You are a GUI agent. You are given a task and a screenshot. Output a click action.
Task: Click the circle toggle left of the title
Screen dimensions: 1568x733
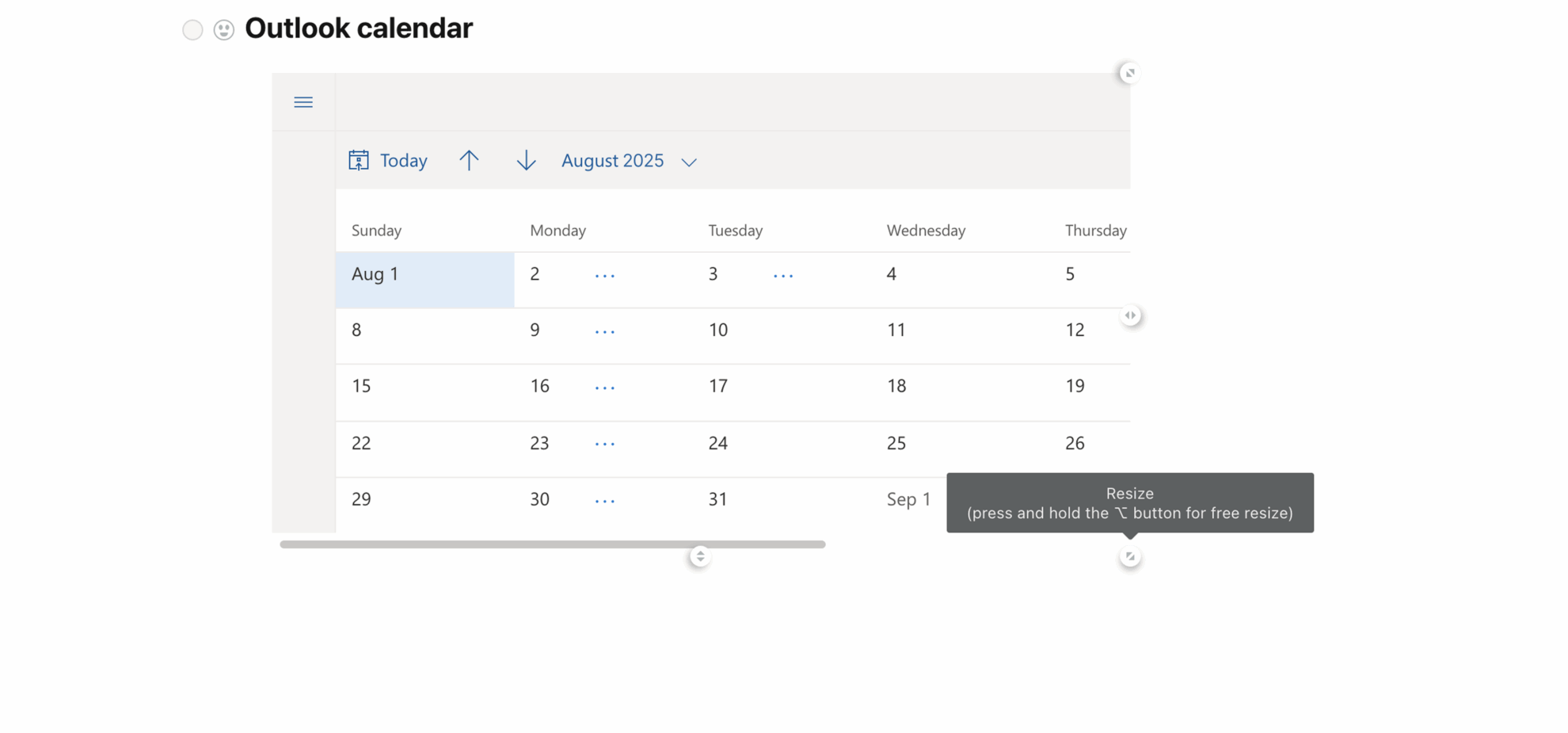tap(192, 29)
